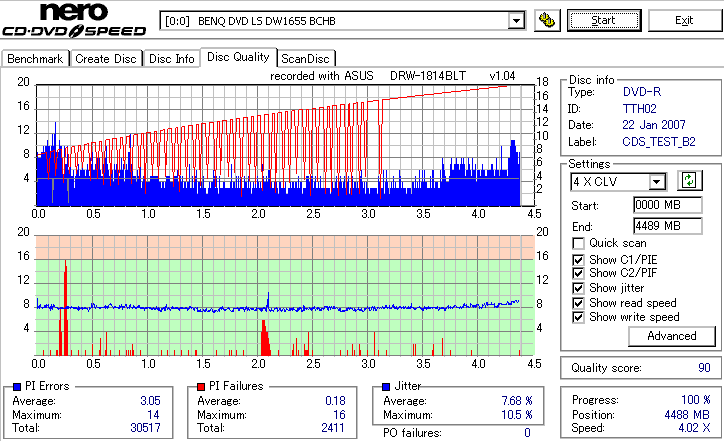Click Jitter maximum value 10.5 %
Image resolution: width=724 pixels, height=441 pixels.
pyautogui.click(x=517, y=415)
